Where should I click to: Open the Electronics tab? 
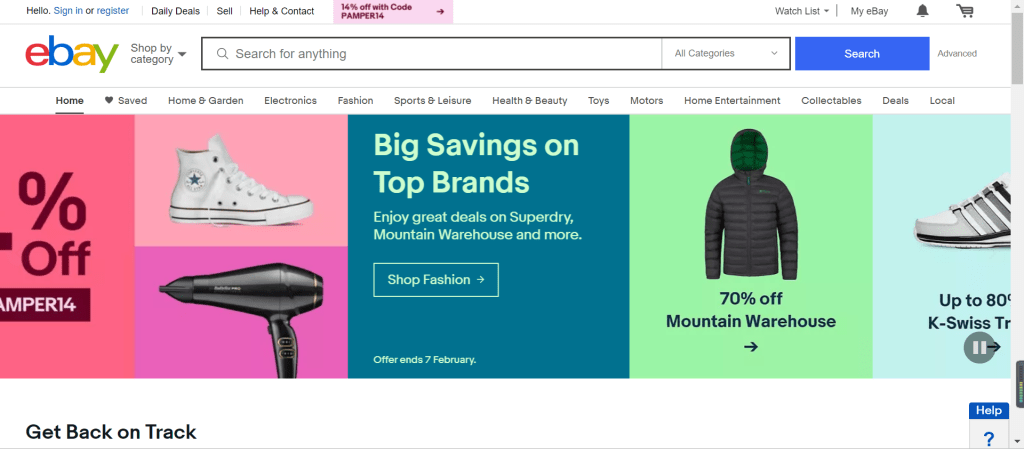pyautogui.click(x=290, y=100)
